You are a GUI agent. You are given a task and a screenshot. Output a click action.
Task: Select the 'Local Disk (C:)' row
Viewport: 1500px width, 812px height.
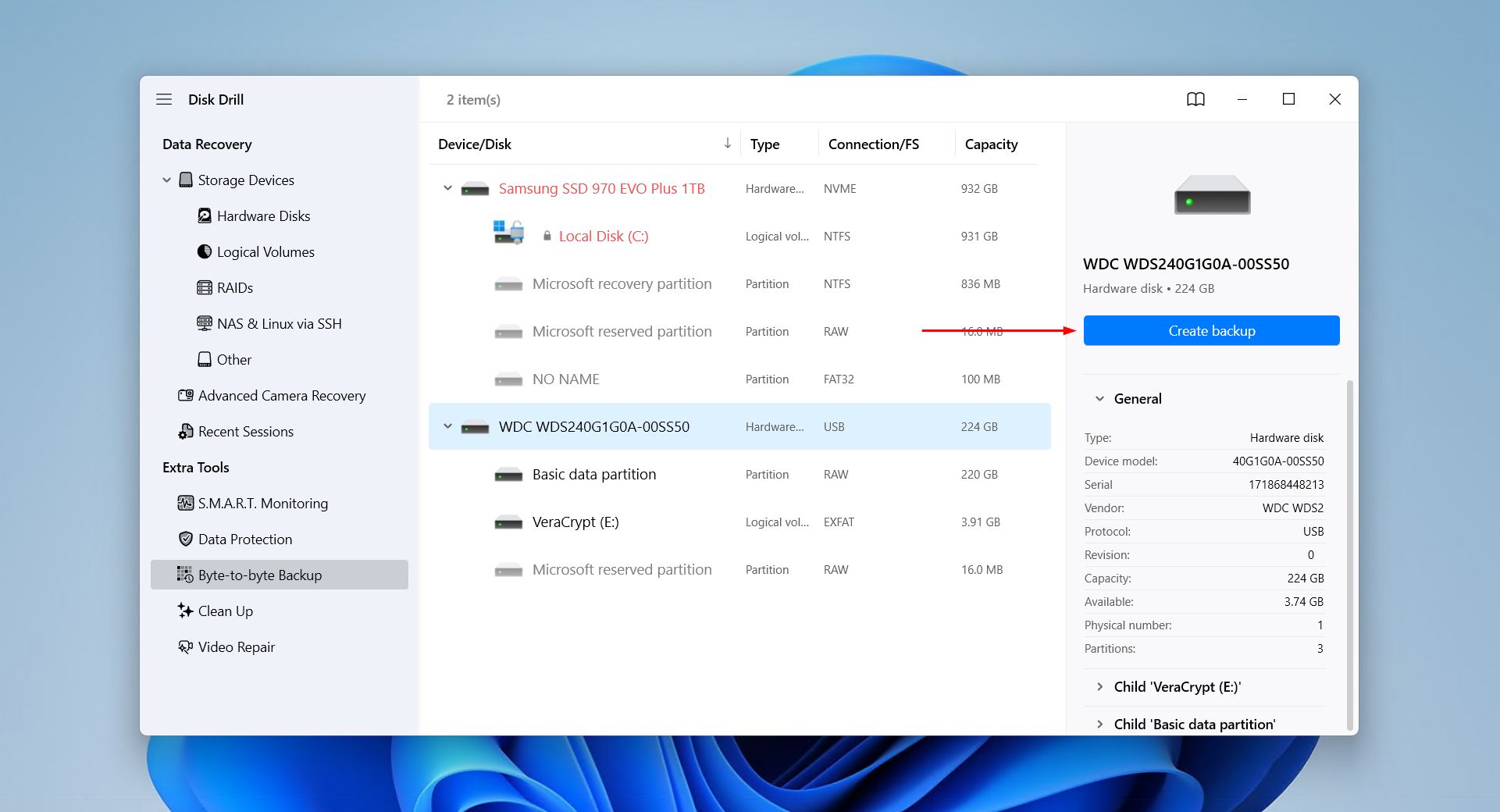point(739,236)
